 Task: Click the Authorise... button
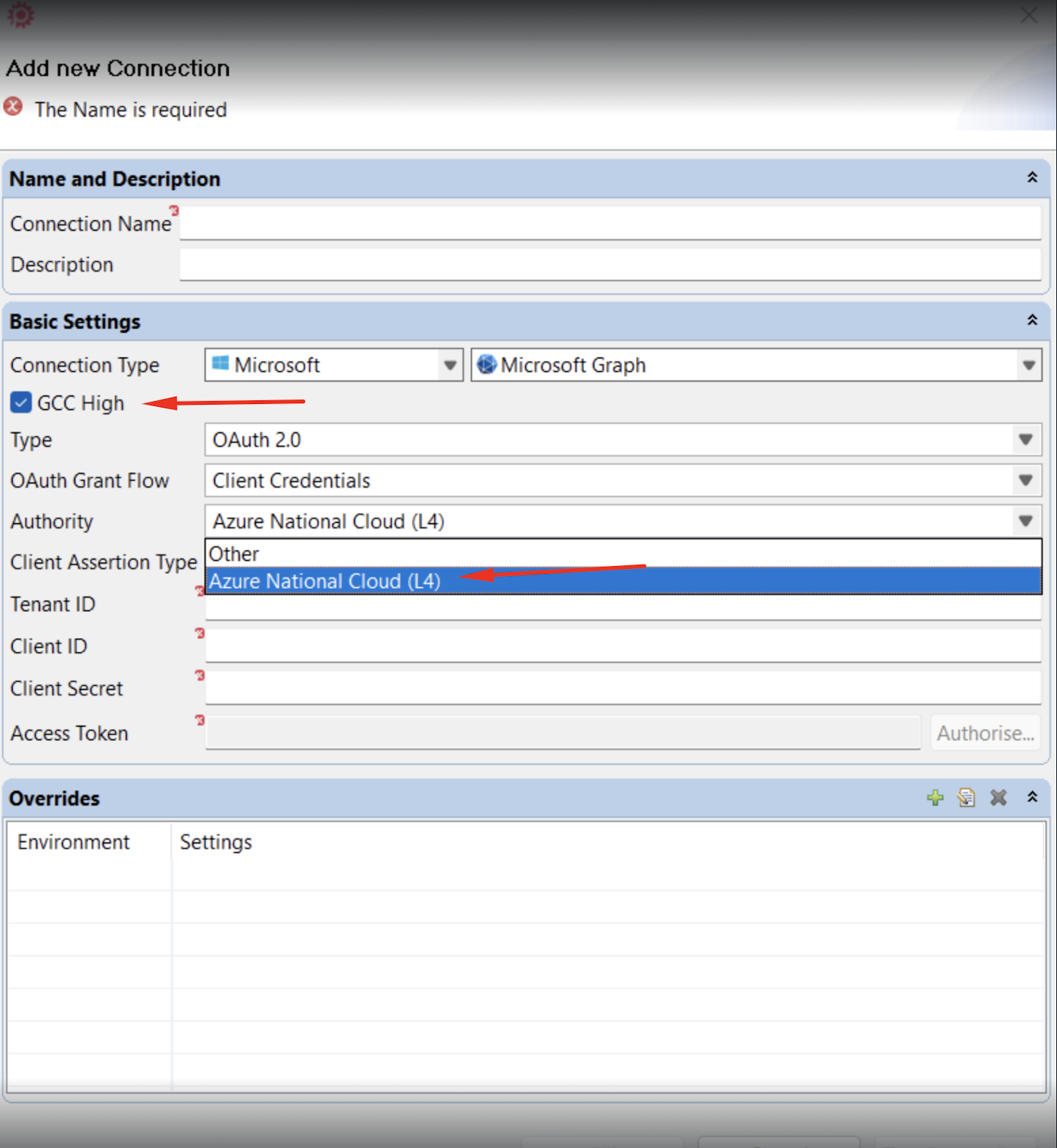coord(985,733)
